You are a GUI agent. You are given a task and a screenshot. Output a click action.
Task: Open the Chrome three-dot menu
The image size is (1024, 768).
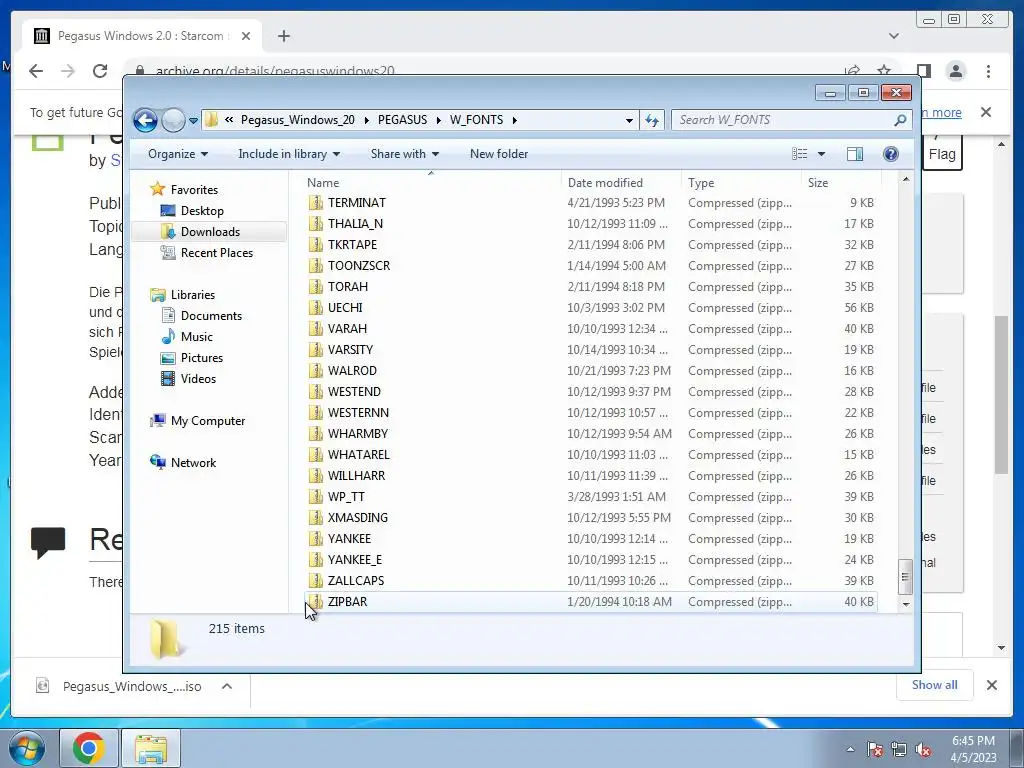(988, 71)
